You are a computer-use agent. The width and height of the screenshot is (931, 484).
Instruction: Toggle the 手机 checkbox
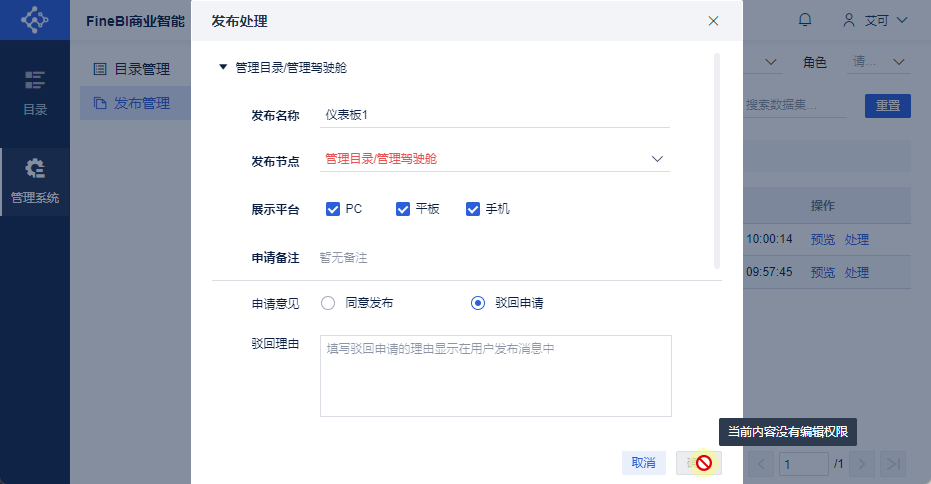[473, 209]
